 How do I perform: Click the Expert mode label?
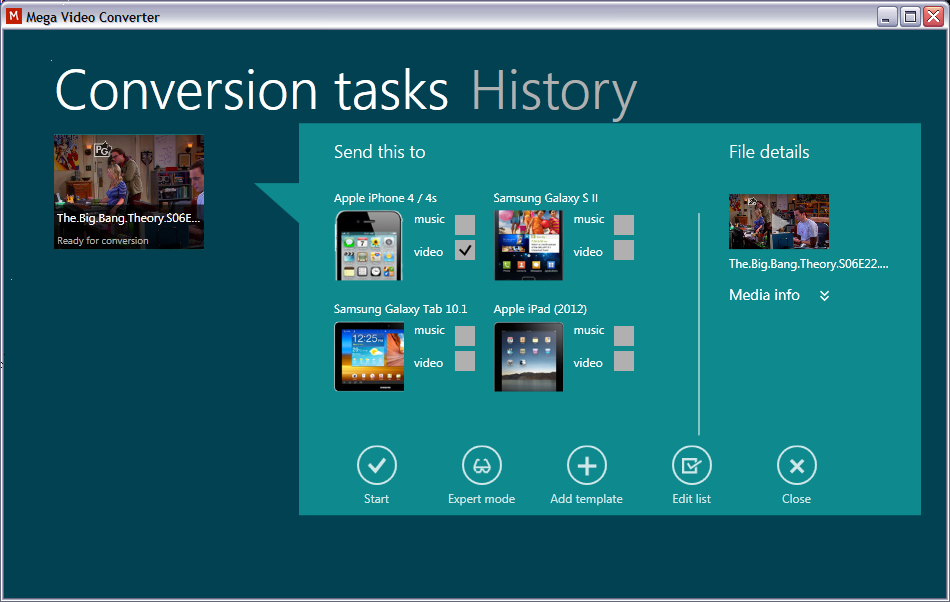pos(482,499)
